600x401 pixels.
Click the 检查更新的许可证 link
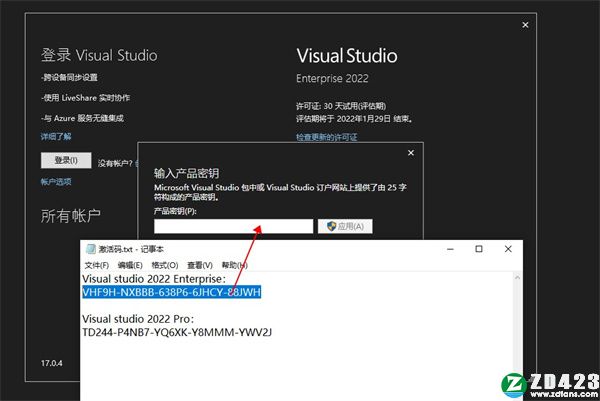(326, 137)
